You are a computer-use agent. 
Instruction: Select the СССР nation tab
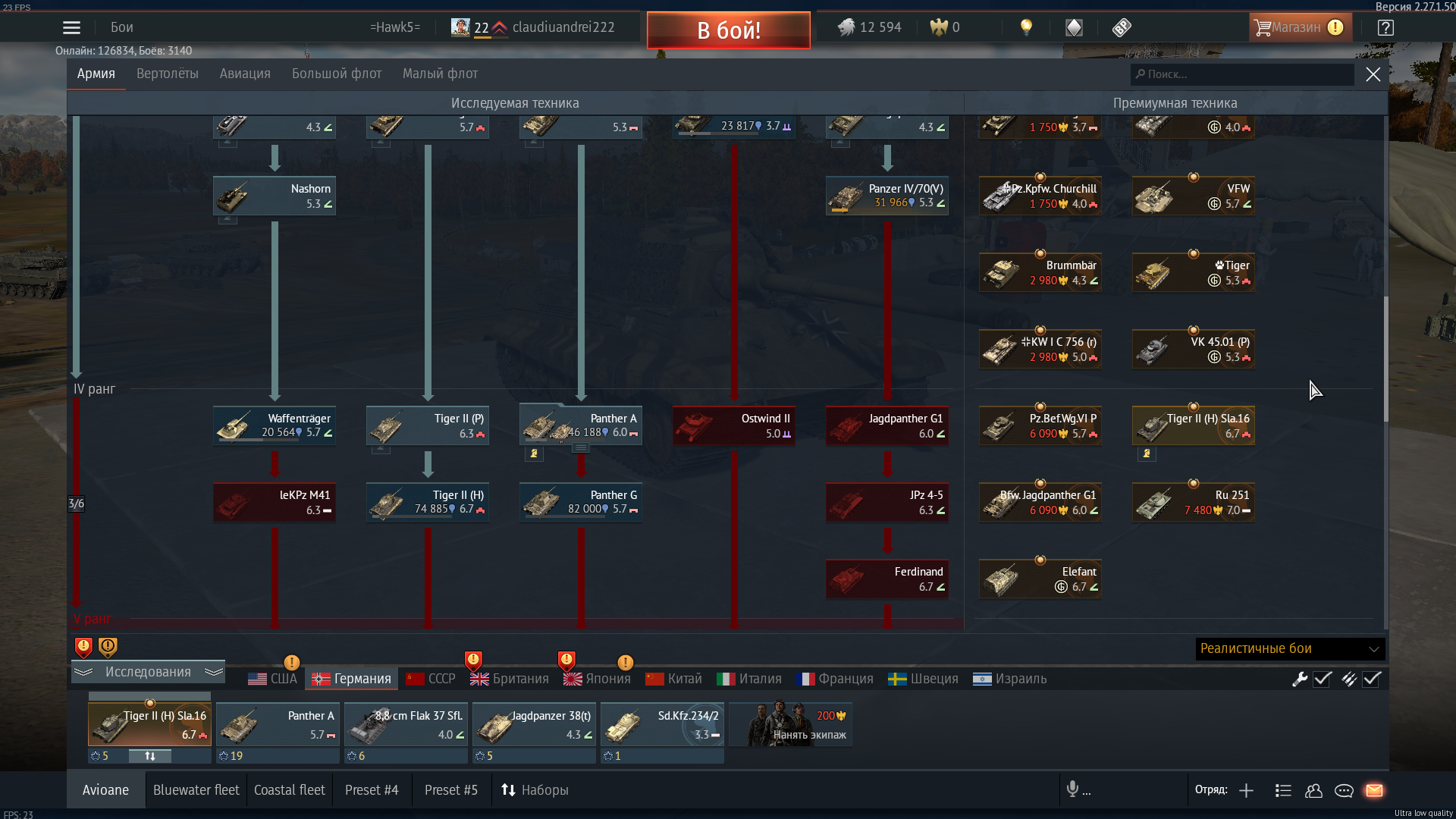click(431, 679)
